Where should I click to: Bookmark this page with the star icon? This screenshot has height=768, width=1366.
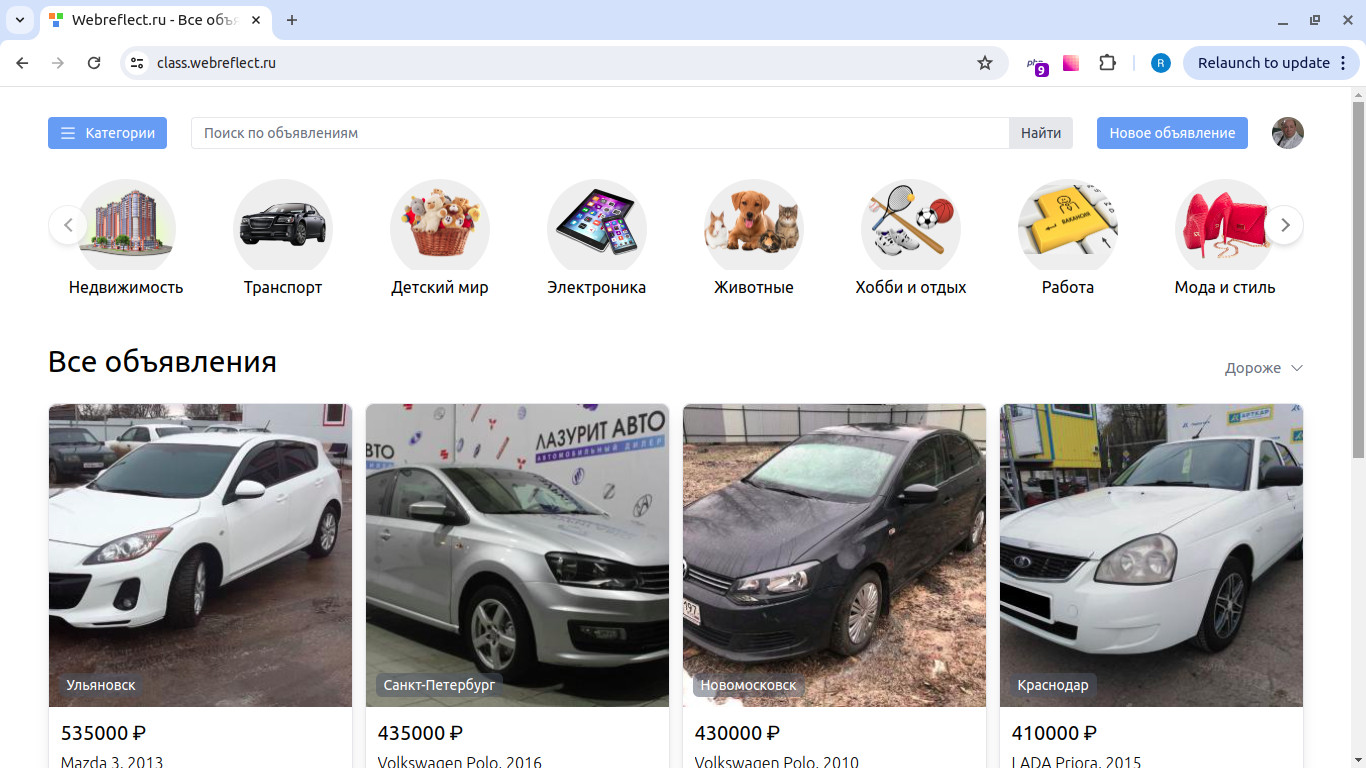point(985,63)
